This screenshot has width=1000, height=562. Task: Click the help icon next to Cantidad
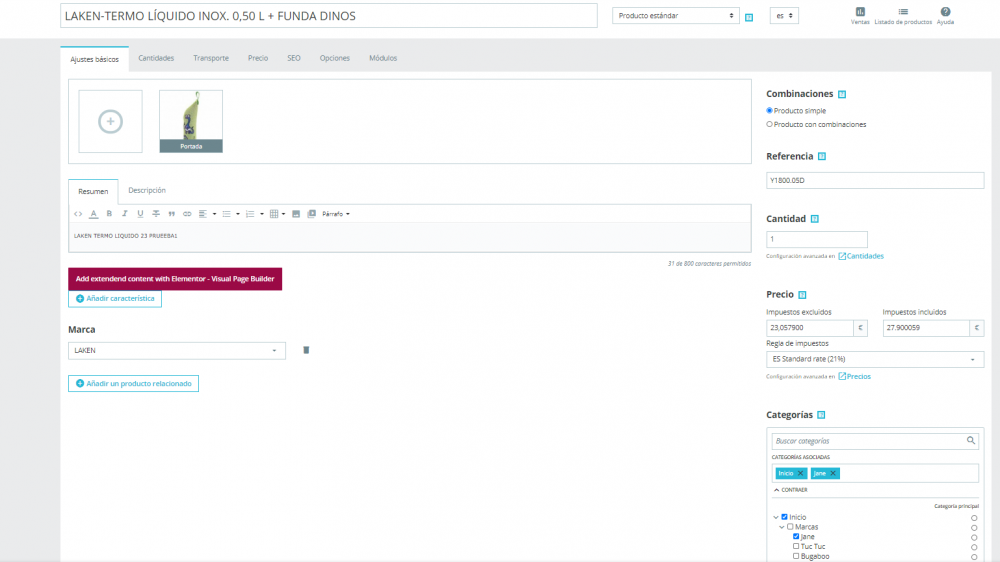click(814, 219)
